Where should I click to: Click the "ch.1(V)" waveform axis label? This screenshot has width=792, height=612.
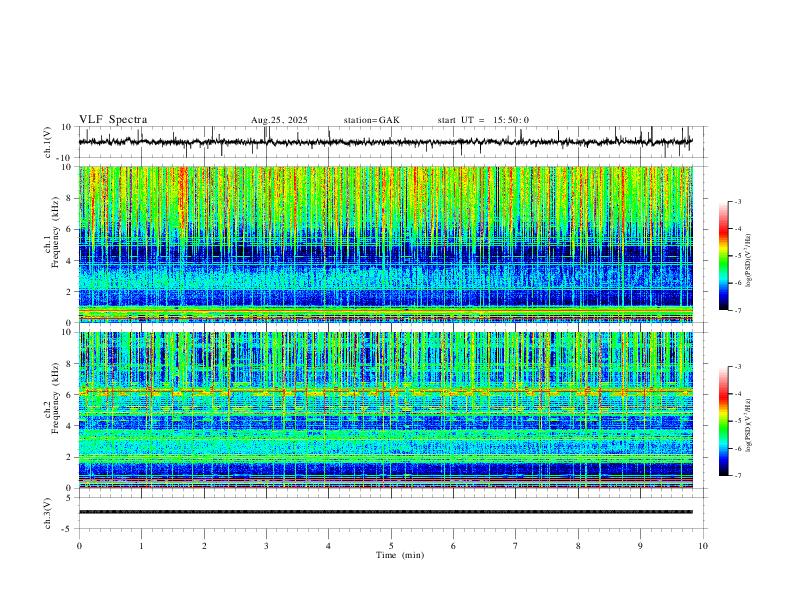(x=48, y=142)
